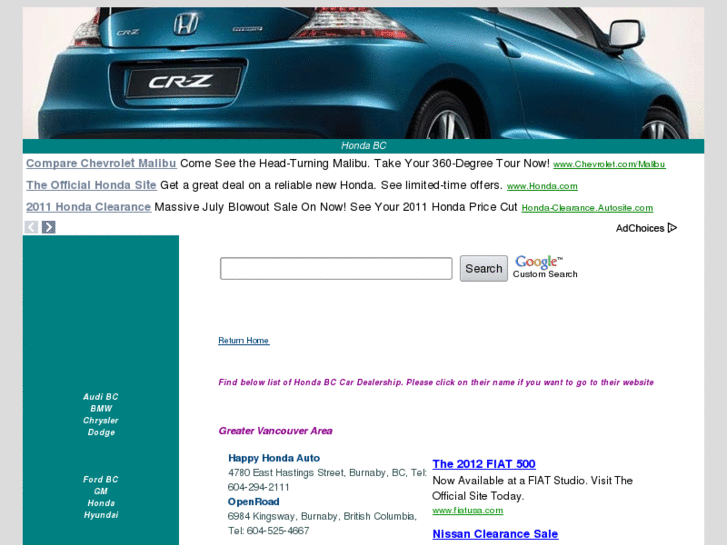
Task: Open the 2011 Honda Clearance ad link
Action: click(88, 207)
